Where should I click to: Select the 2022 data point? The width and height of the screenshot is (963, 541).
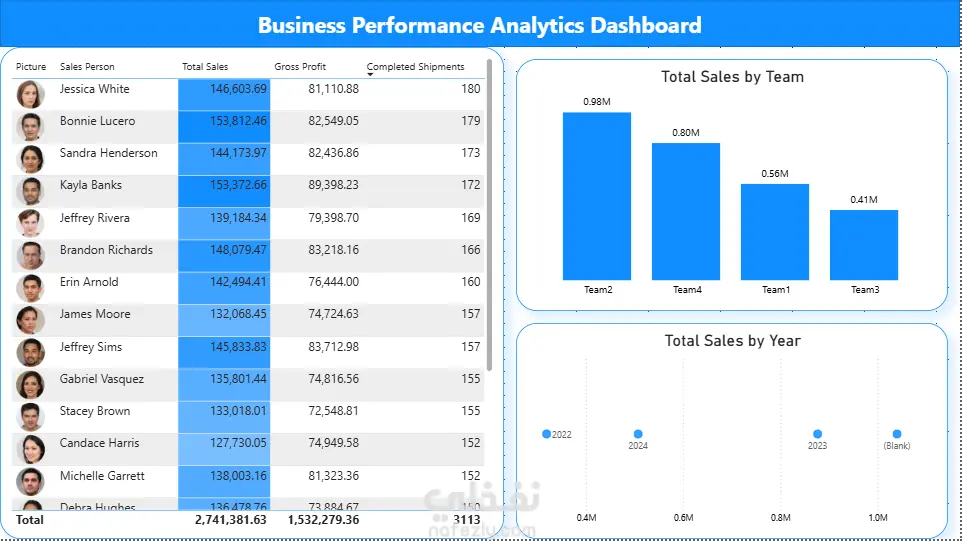coord(546,434)
